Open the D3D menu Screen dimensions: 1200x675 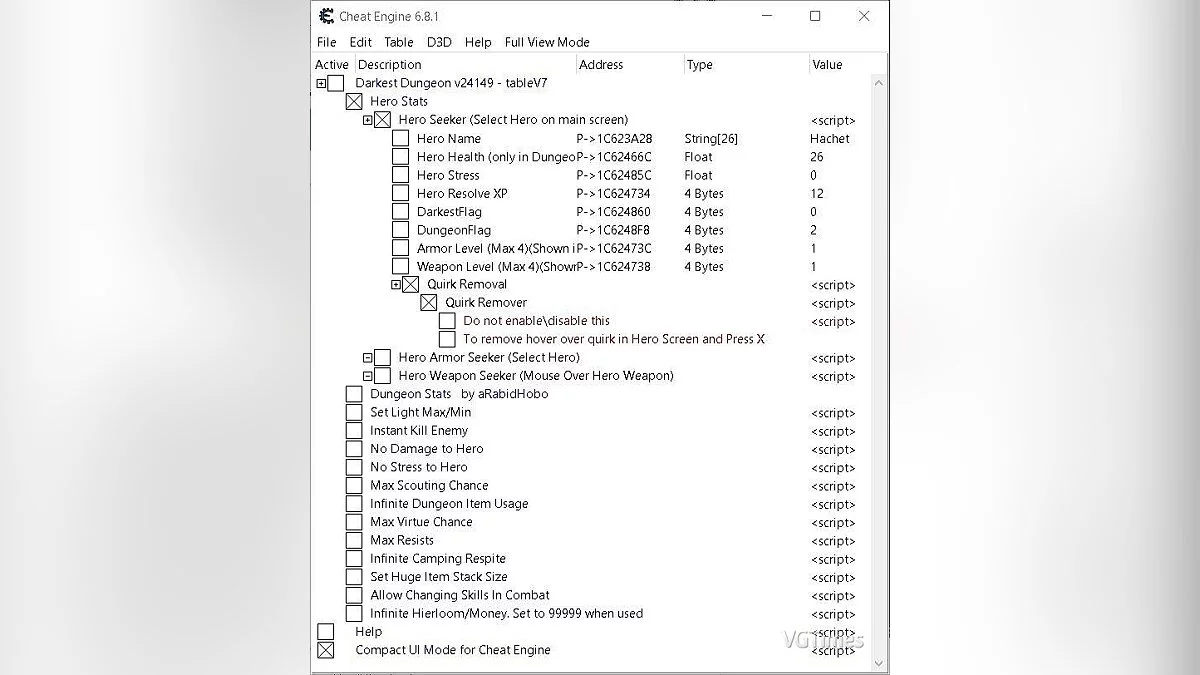tap(439, 42)
